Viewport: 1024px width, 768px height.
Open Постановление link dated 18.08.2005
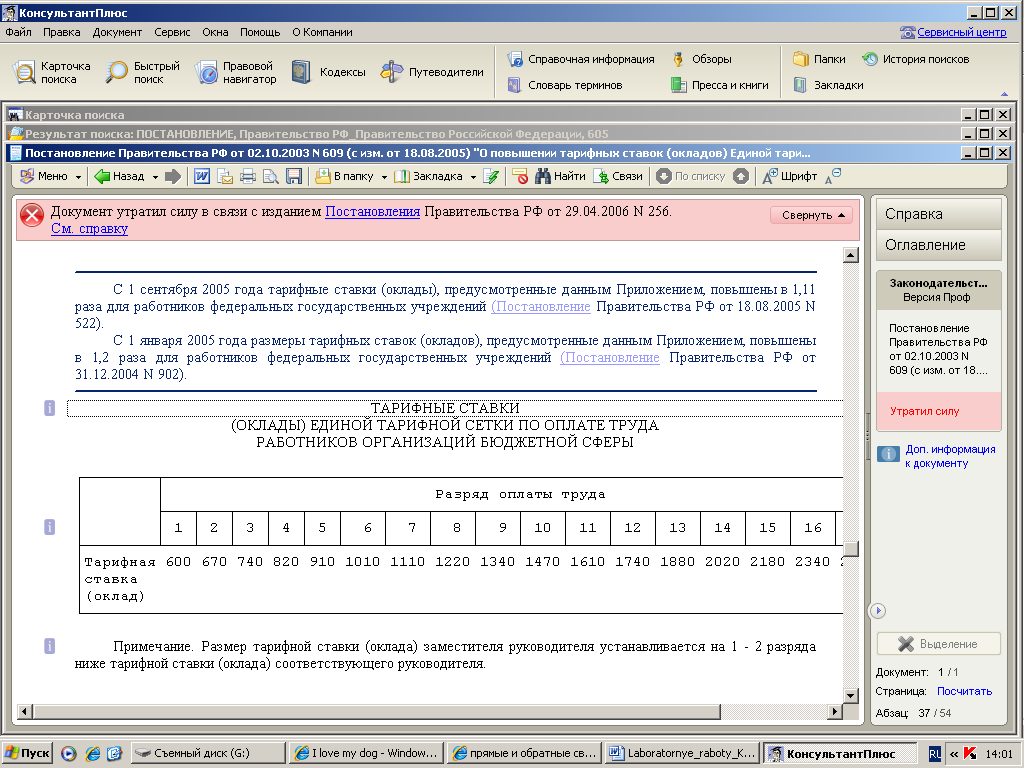541,306
